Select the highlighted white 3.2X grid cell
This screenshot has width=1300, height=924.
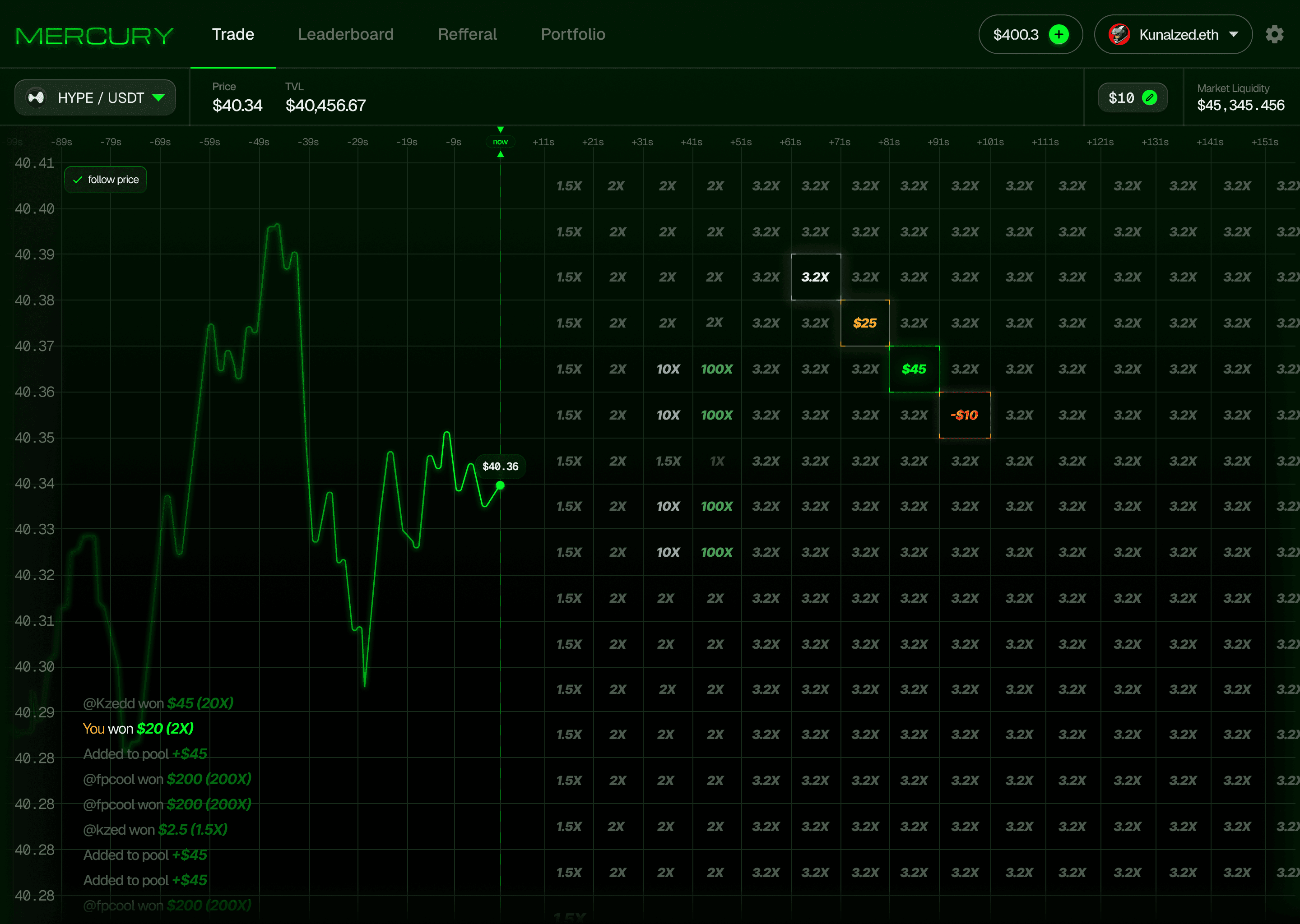point(815,277)
